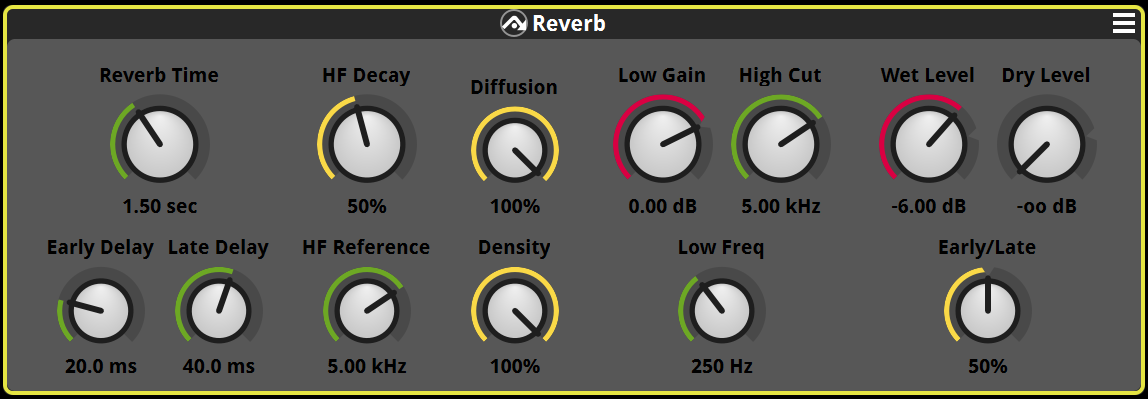
Task: Click the 100% value under Density
Action: point(515,366)
